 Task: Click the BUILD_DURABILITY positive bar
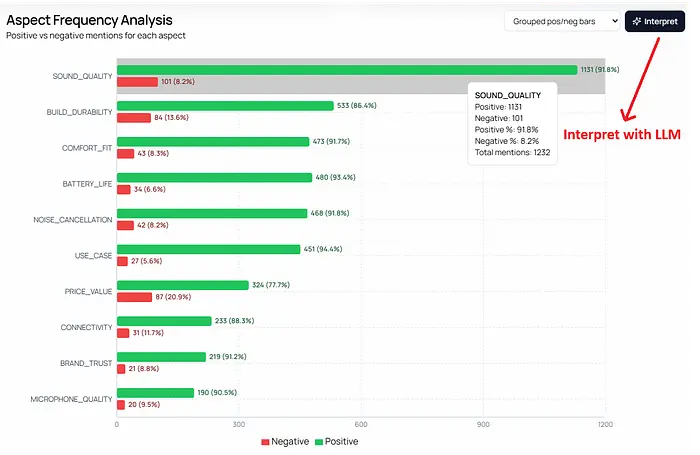point(225,106)
